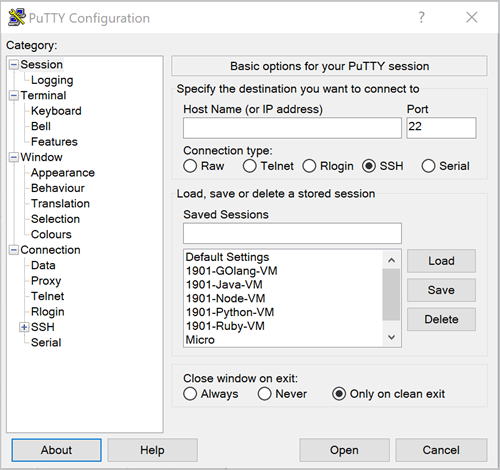Open the Terminal category
The width and height of the screenshot is (500, 470).
click(43, 96)
